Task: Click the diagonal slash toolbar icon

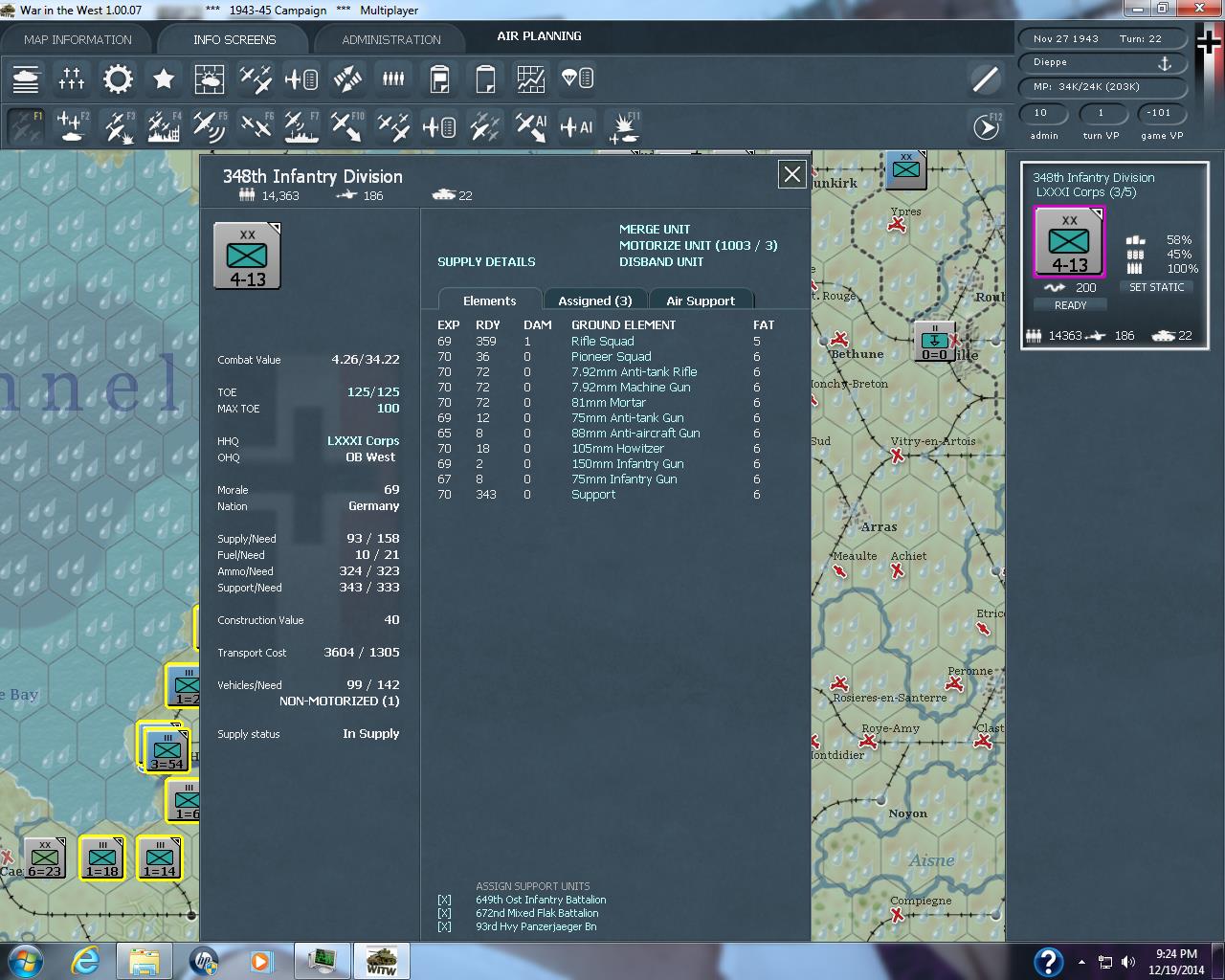Action: 986,78
